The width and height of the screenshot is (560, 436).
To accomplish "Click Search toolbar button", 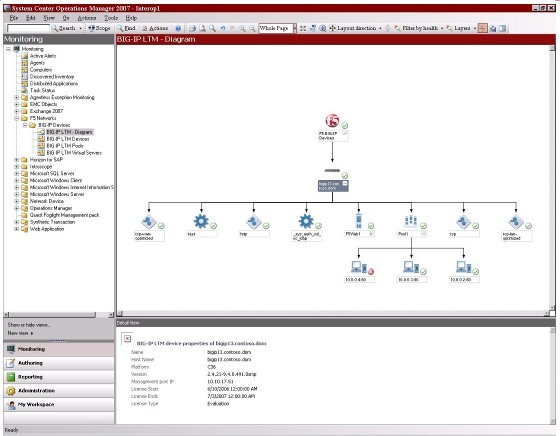I will click(x=64, y=28).
